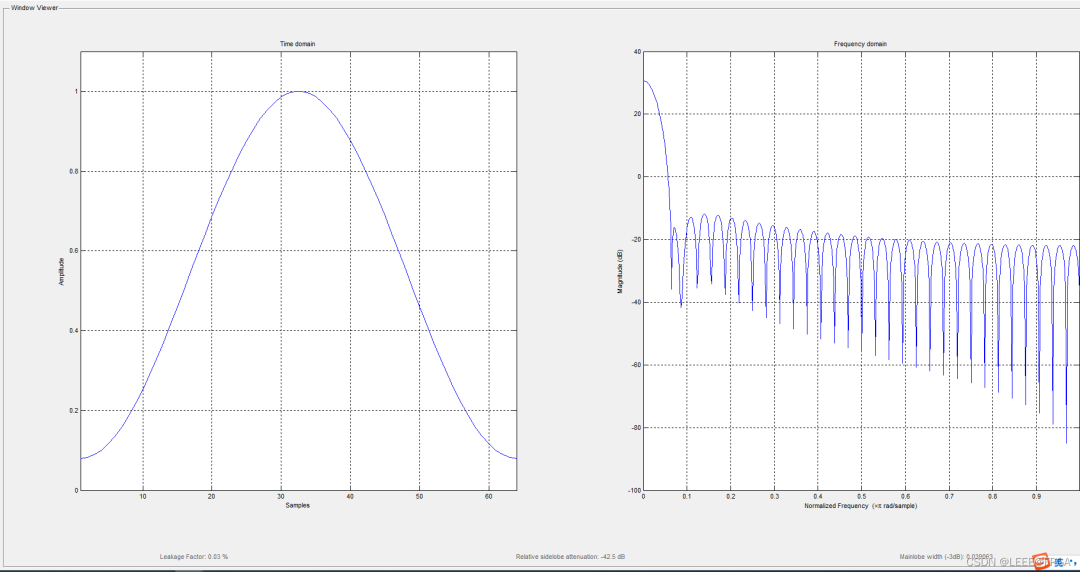
Task: Click the Magnitude (dB) axis label
Action: [621, 272]
